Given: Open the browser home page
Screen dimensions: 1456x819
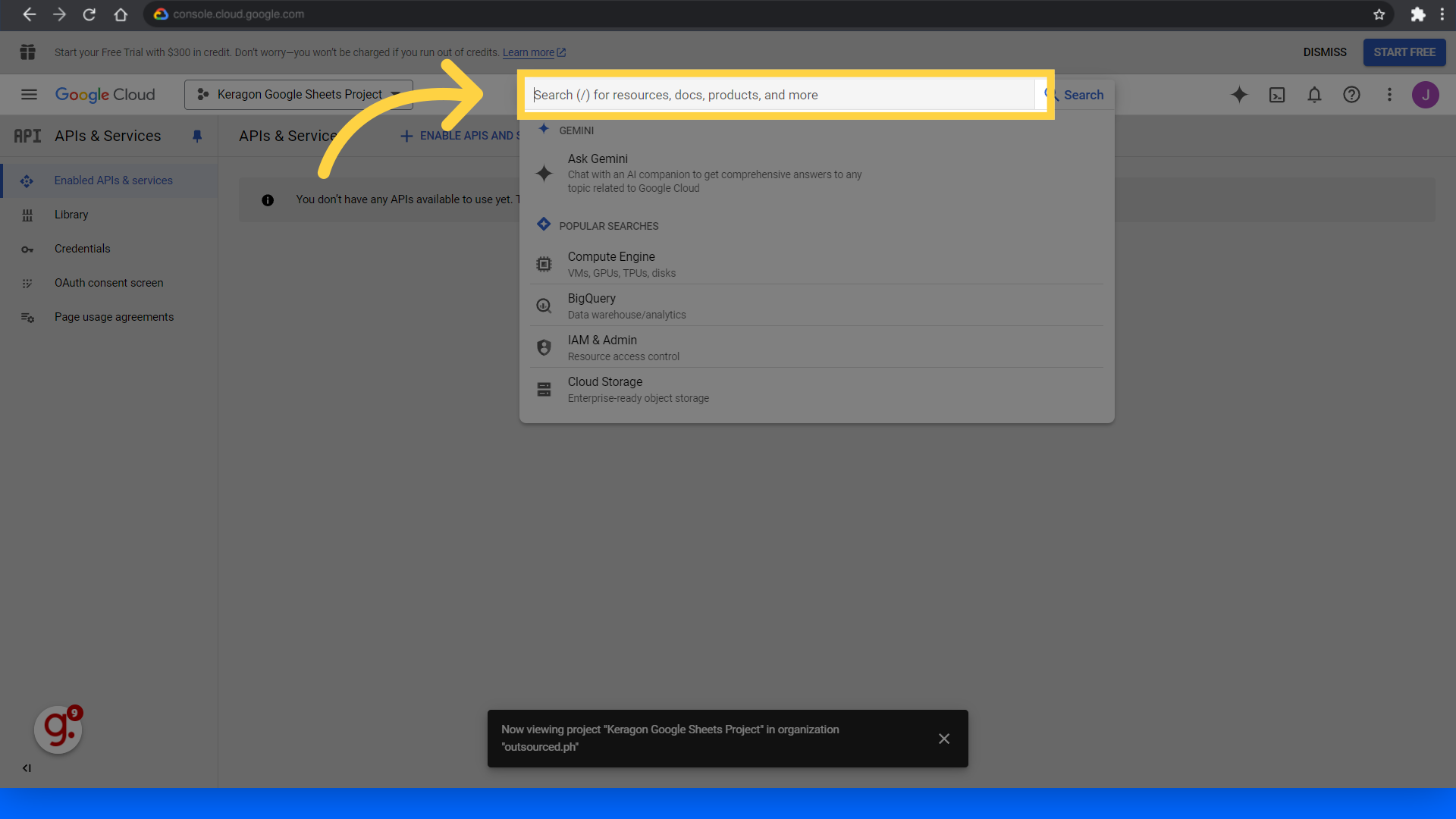Looking at the screenshot, I should pos(121,14).
